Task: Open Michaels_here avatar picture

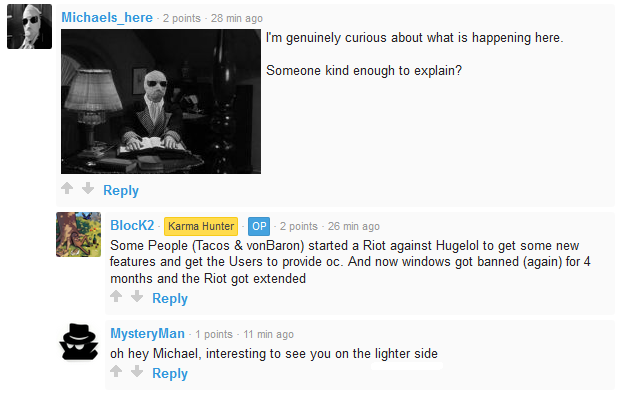Action: (x=30, y=26)
